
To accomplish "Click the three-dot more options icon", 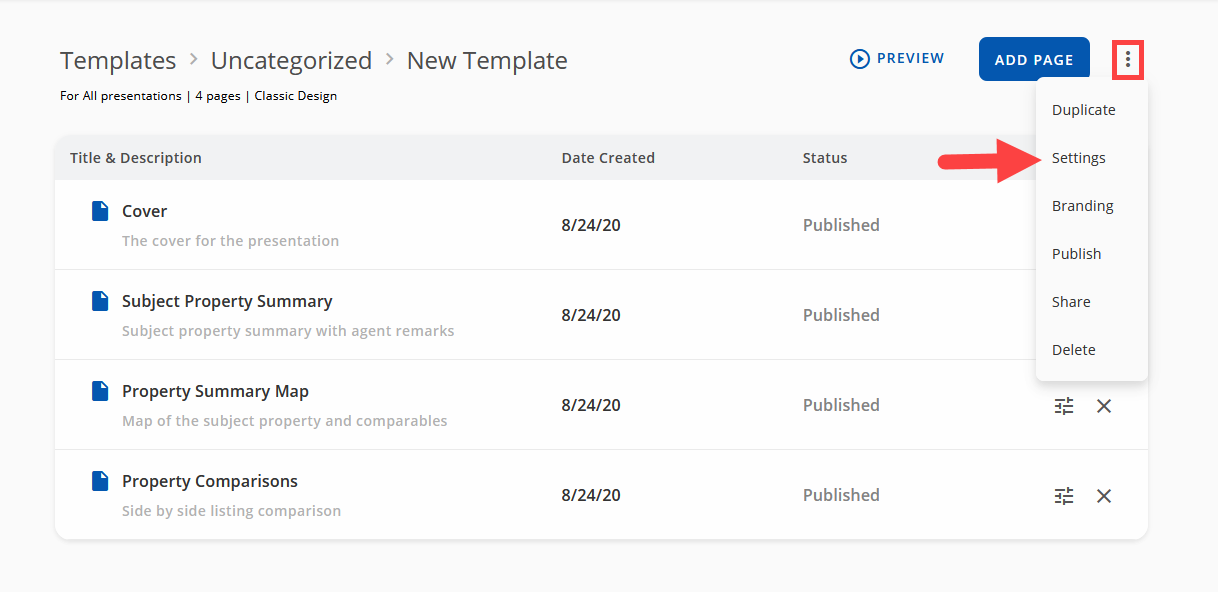I will (1128, 60).
